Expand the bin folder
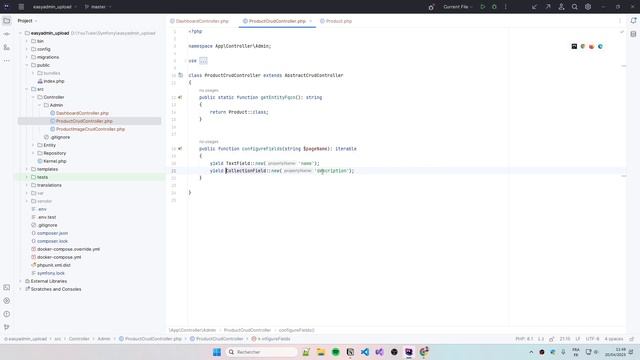Screen dimensions: 640x360 pyautogui.click(x=27, y=41)
